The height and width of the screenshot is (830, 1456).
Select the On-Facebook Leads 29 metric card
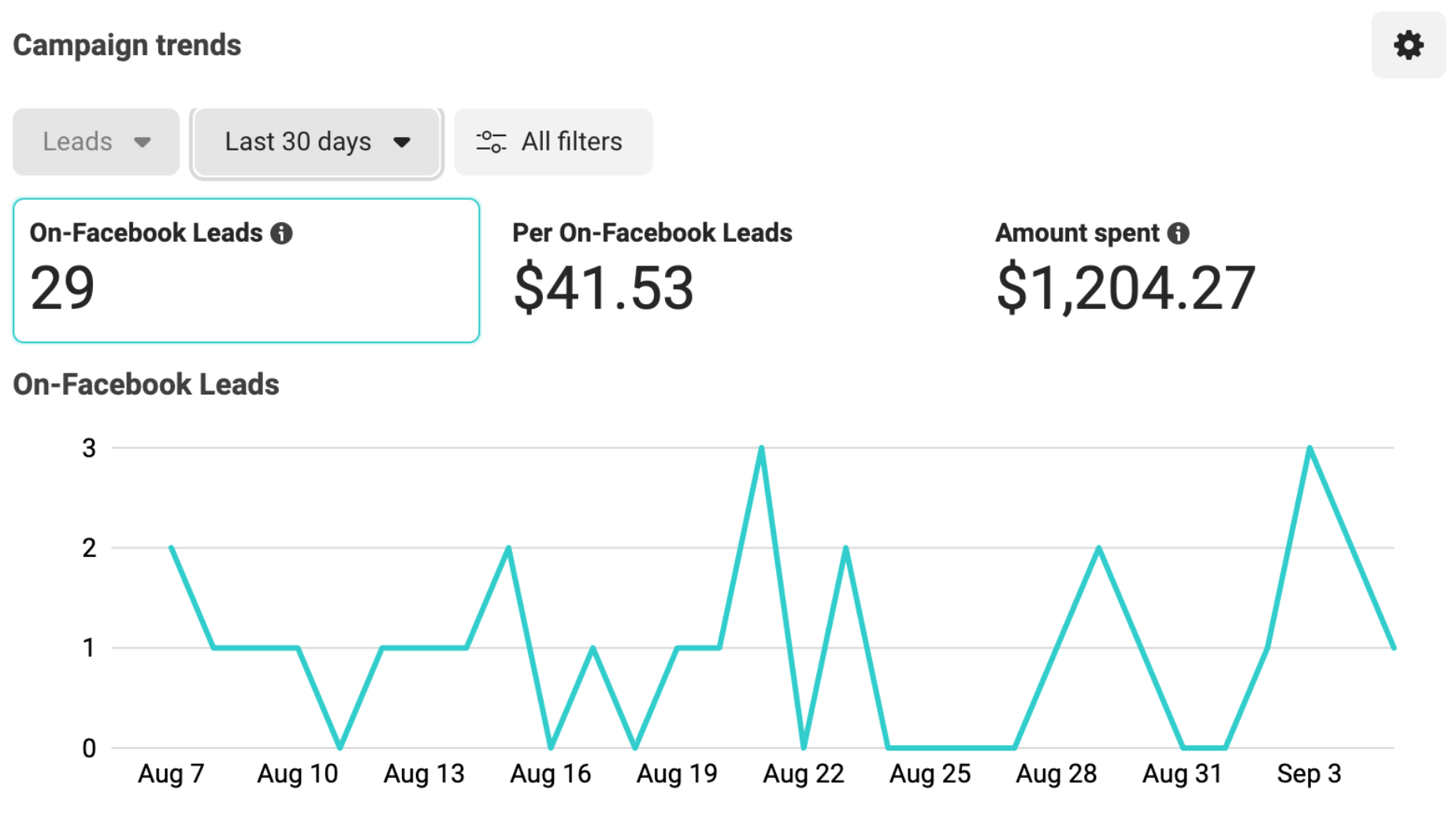(x=246, y=270)
